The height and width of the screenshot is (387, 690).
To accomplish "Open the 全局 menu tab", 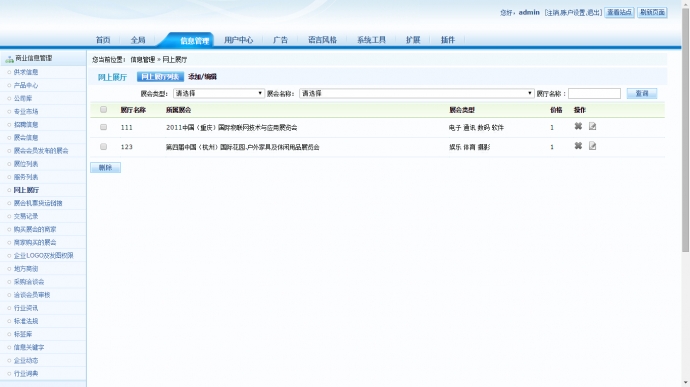I will (x=138, y=40).
